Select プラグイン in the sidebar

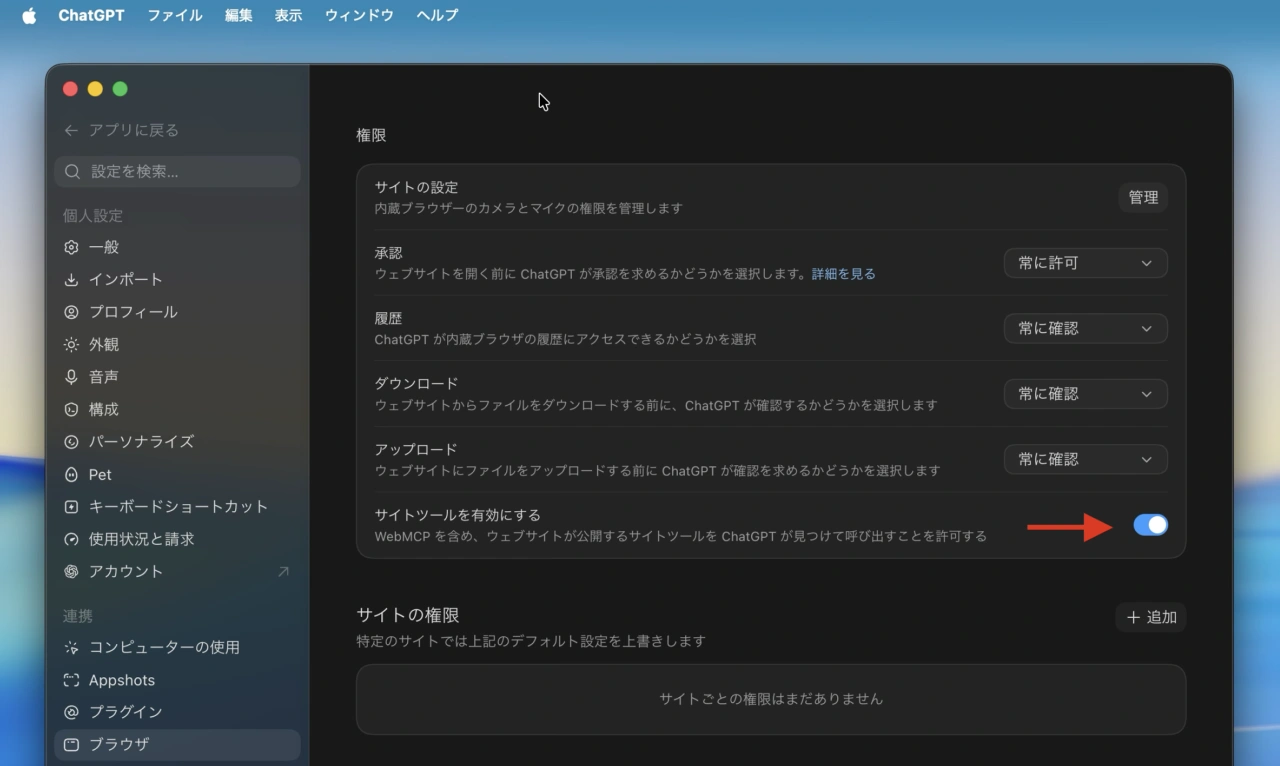177,712
